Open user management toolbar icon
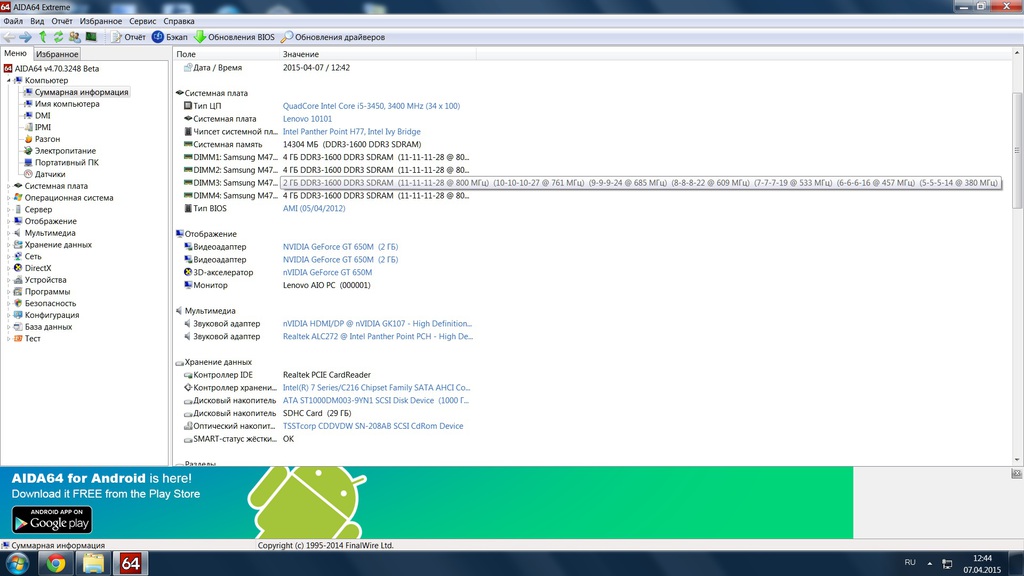This screenshot has width=1024, height=576. (x=74, y=37)
